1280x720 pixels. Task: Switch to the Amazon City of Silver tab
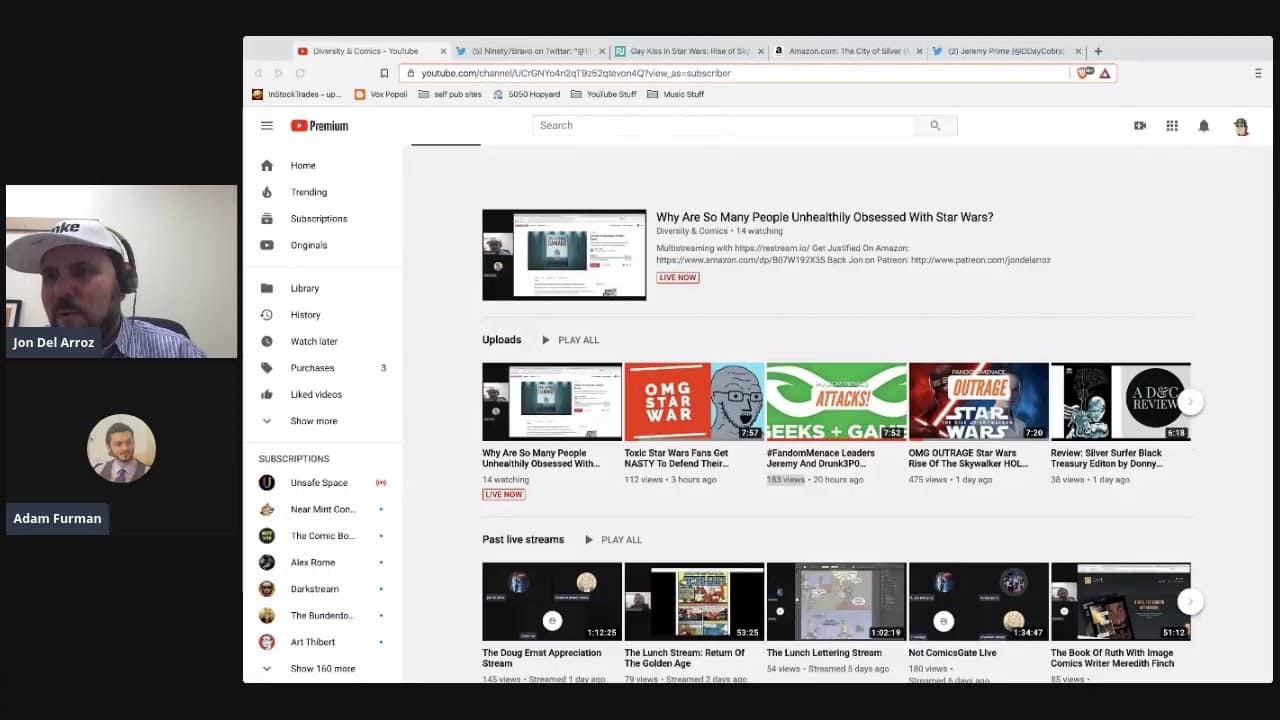click(x=847, y=51)
